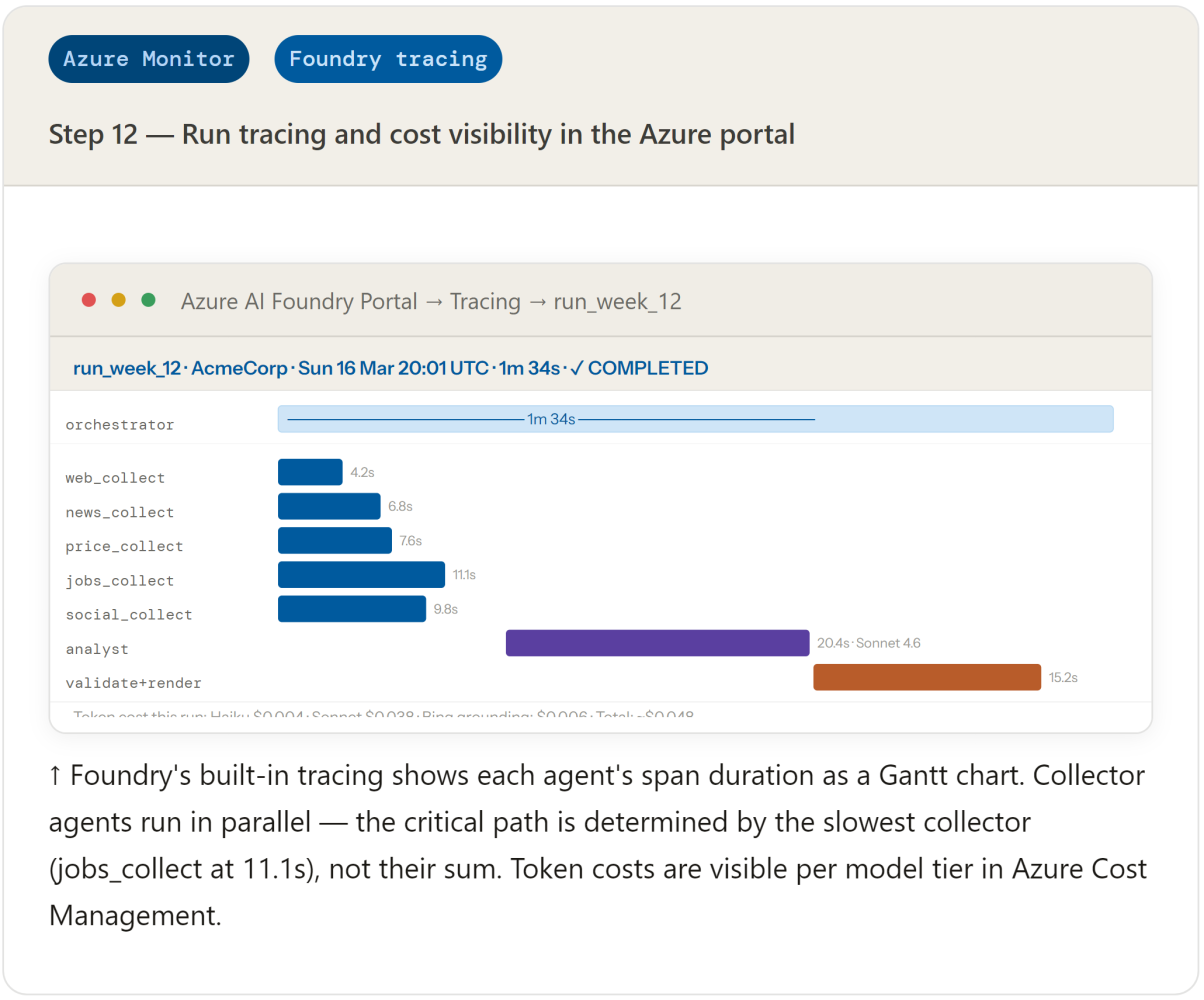The width and height of the screenshot is (1204, 1000).
Task: Click the 11.1s duration label
Action: (x=464, y=574)
